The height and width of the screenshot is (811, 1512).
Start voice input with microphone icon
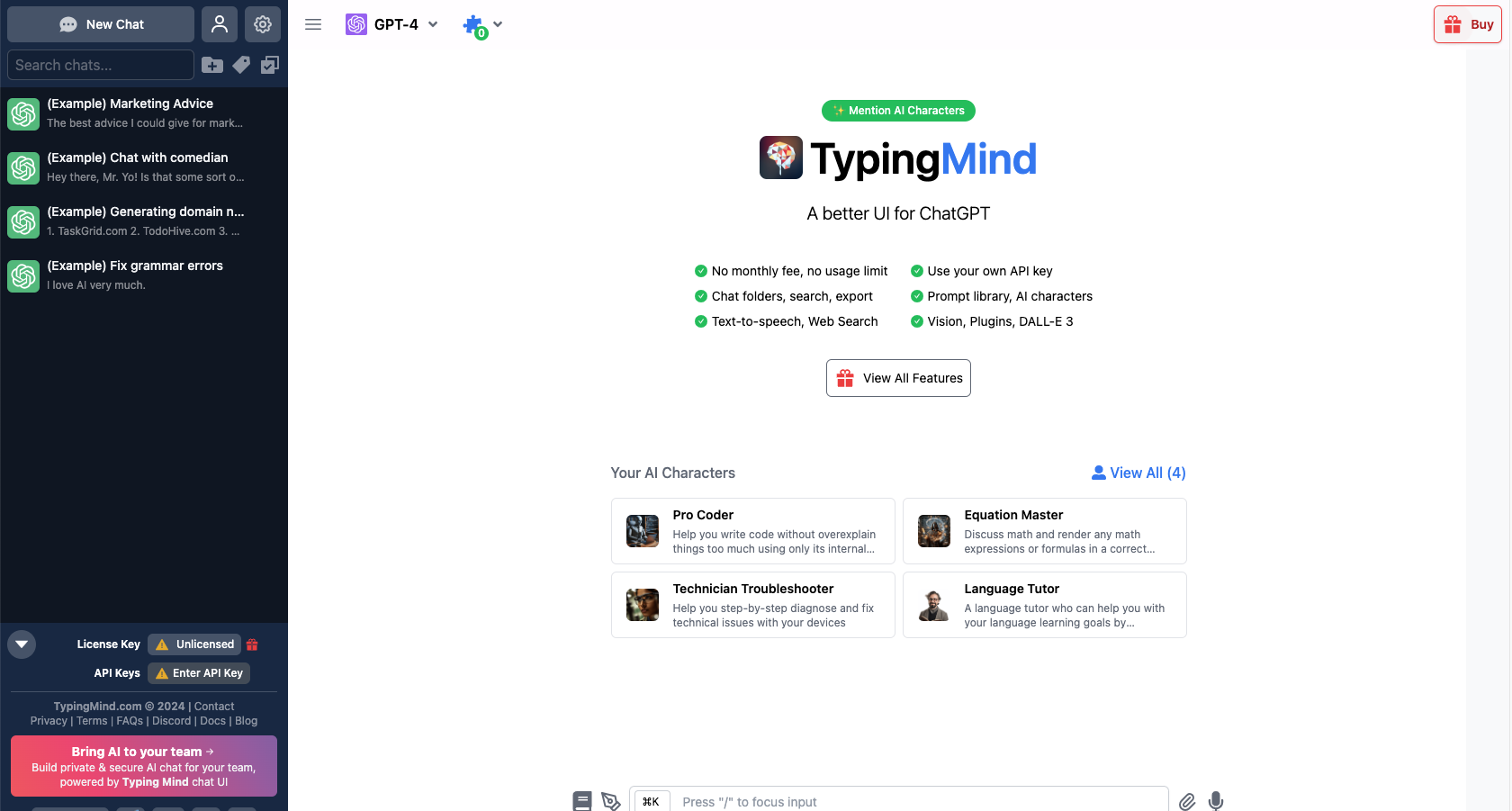tap(1216, 801)
